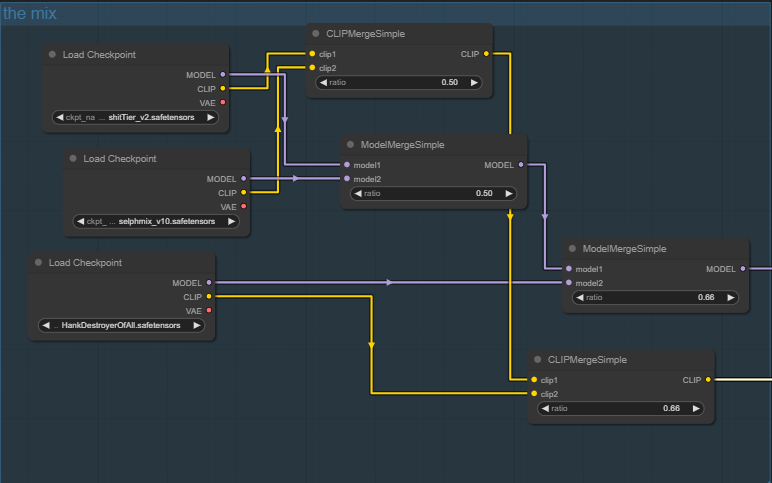Click collapse dot of ModelMergeSimple with ratio 0.66
The width and height of the screenshot is (772, 483).
click(572, 249)
